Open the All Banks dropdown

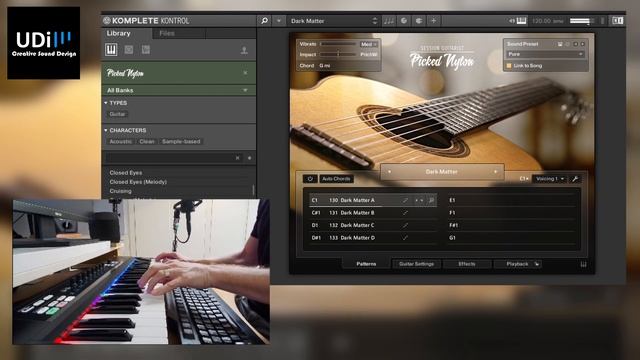[179, 90]
